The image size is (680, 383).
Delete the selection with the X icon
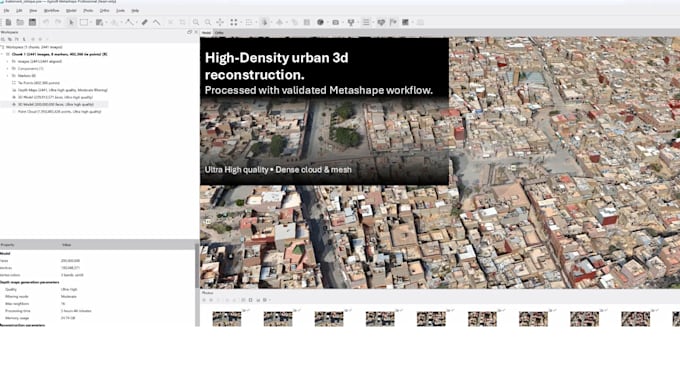(170, 22)
